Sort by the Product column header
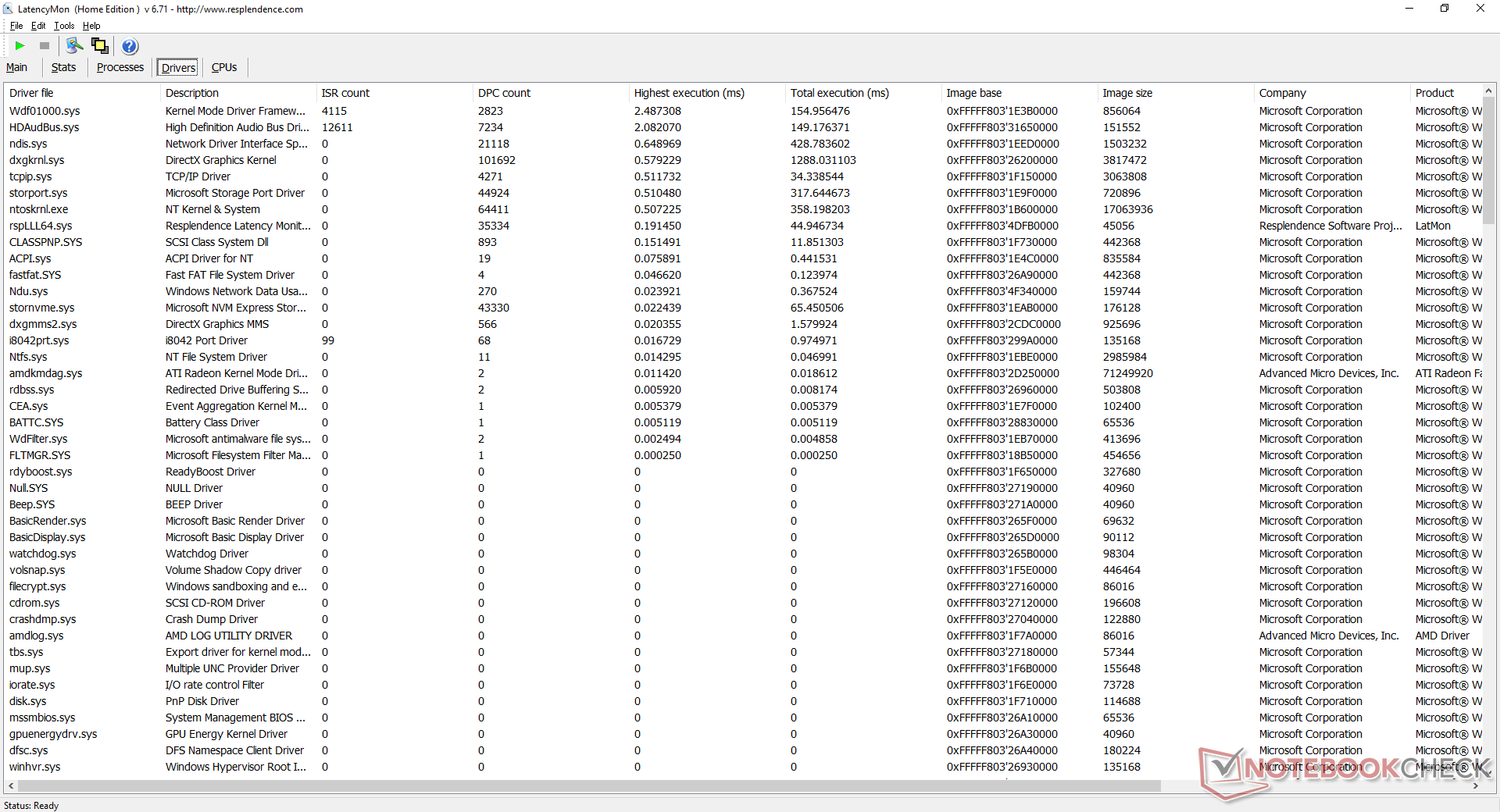 pyautogui.click(x=1446, y=93)
